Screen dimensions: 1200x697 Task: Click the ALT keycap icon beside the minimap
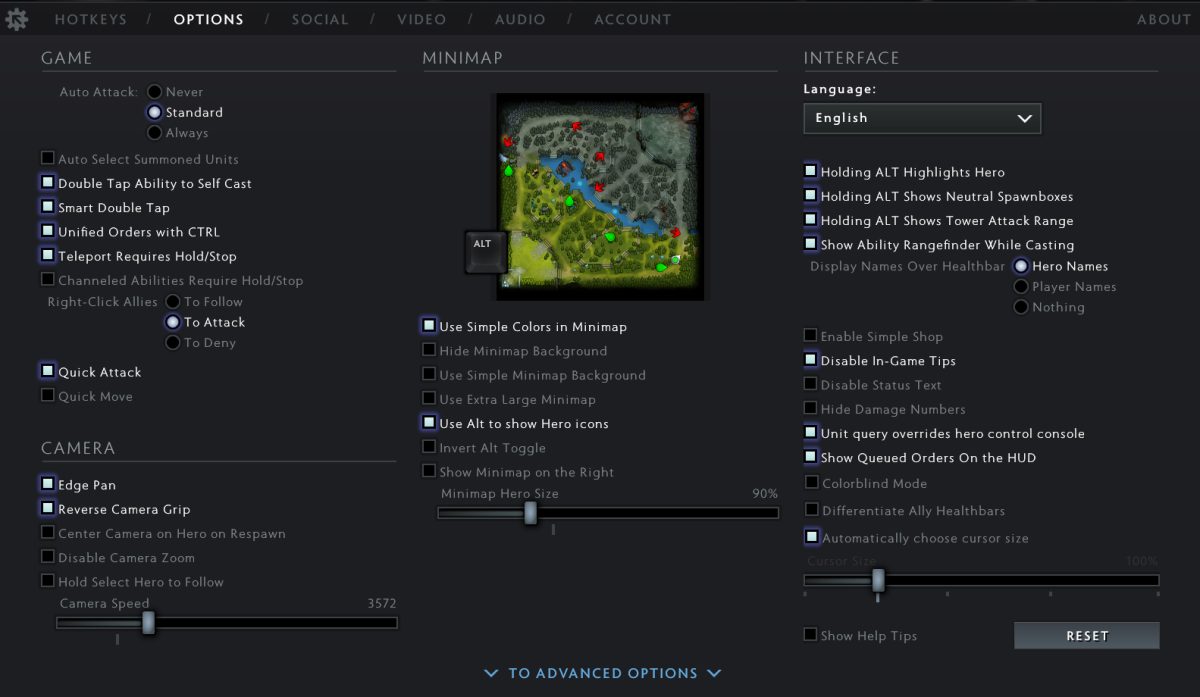483,247
